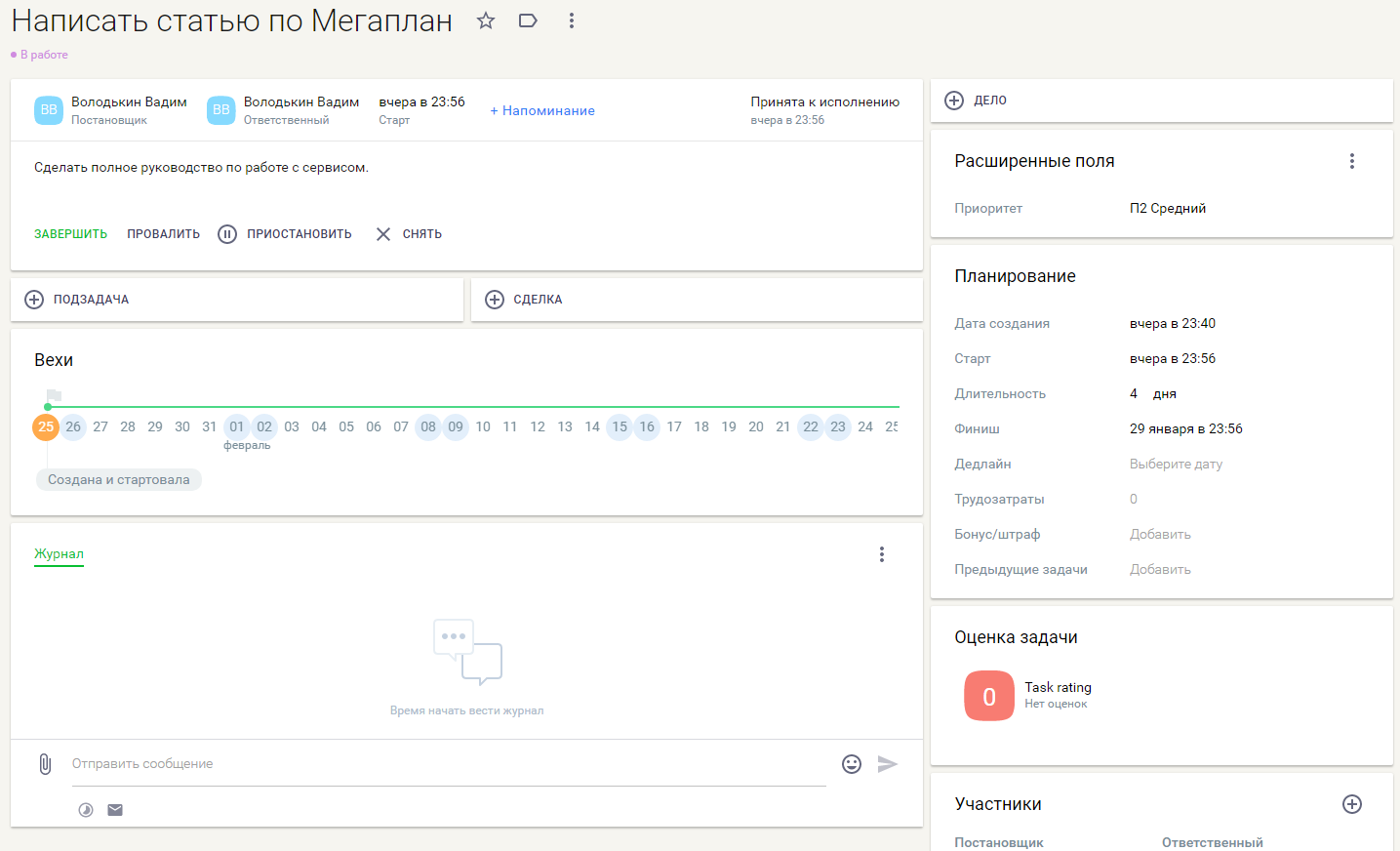Select date 22 on the Вехи timeline
The height and width of the screenshot is (851, 1400).
tap(811, 427)
